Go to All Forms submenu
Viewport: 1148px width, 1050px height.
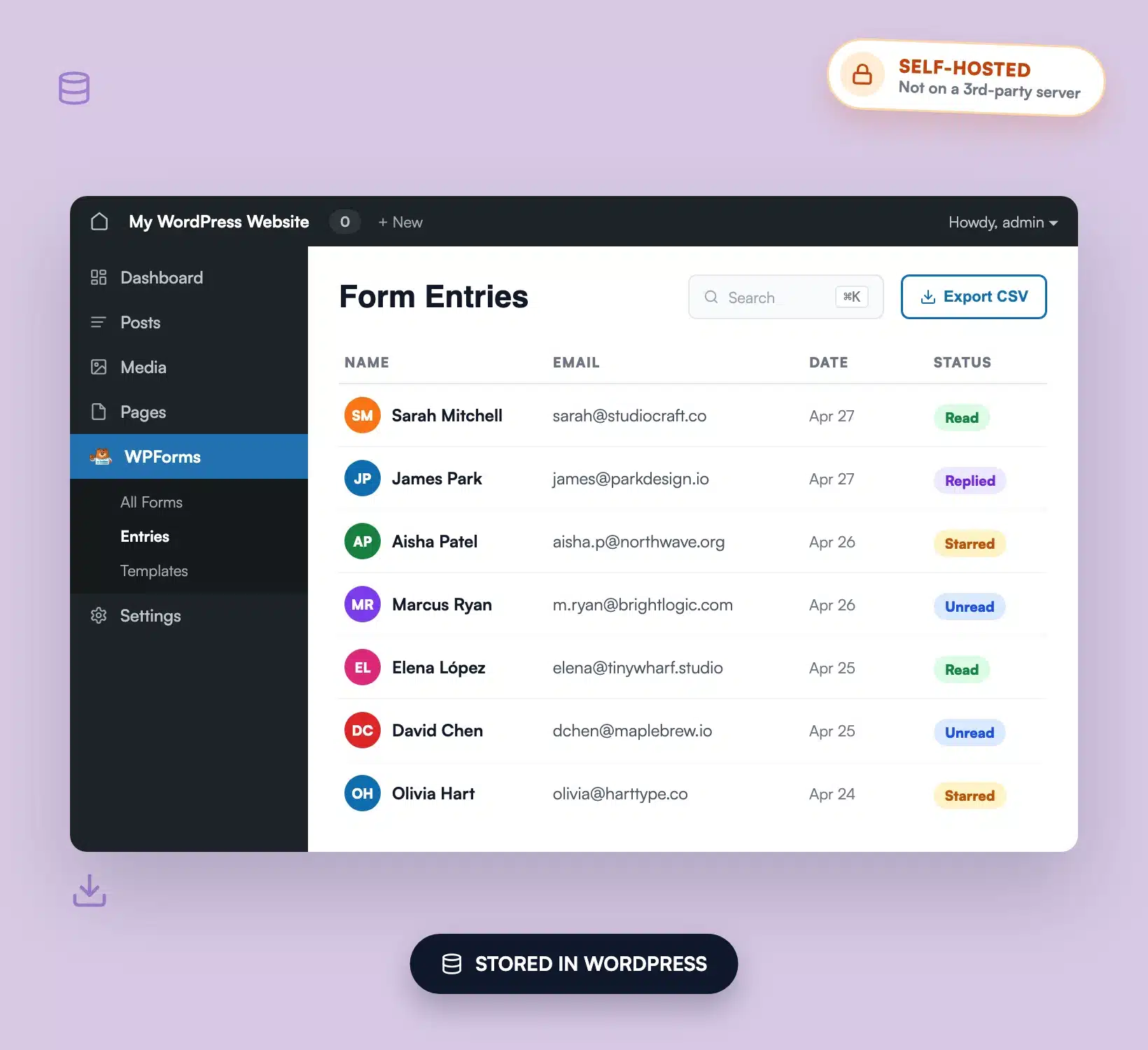pyautogui.click(x=151, y=502)
